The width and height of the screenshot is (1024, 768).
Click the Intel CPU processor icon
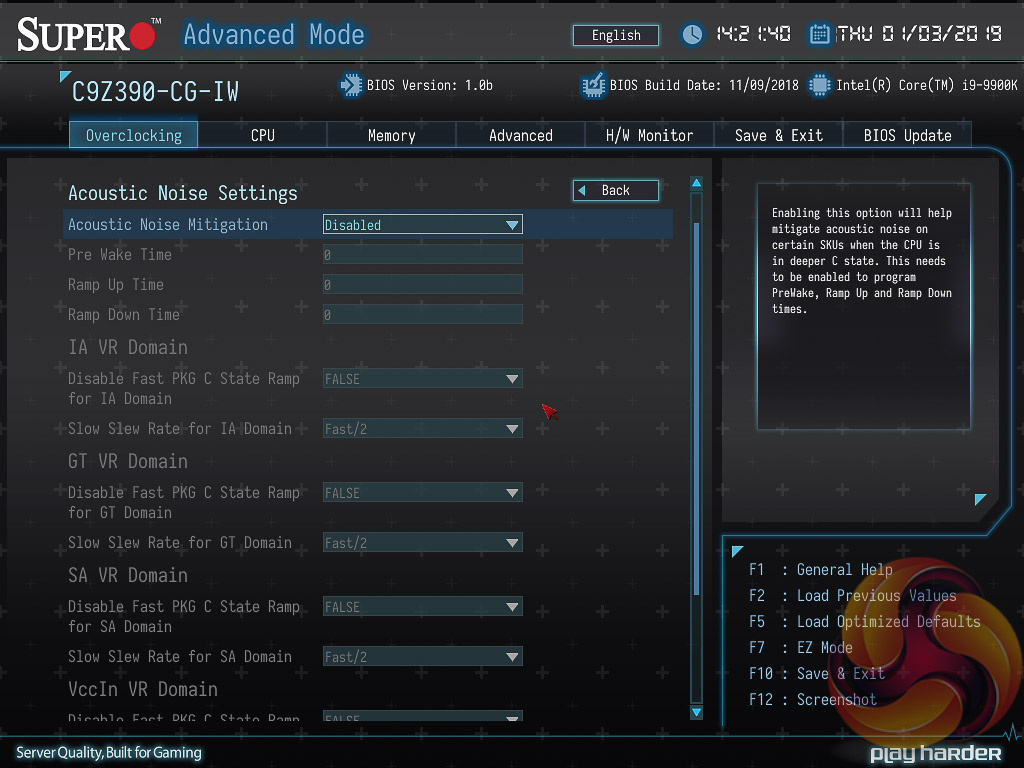point(820,85)
